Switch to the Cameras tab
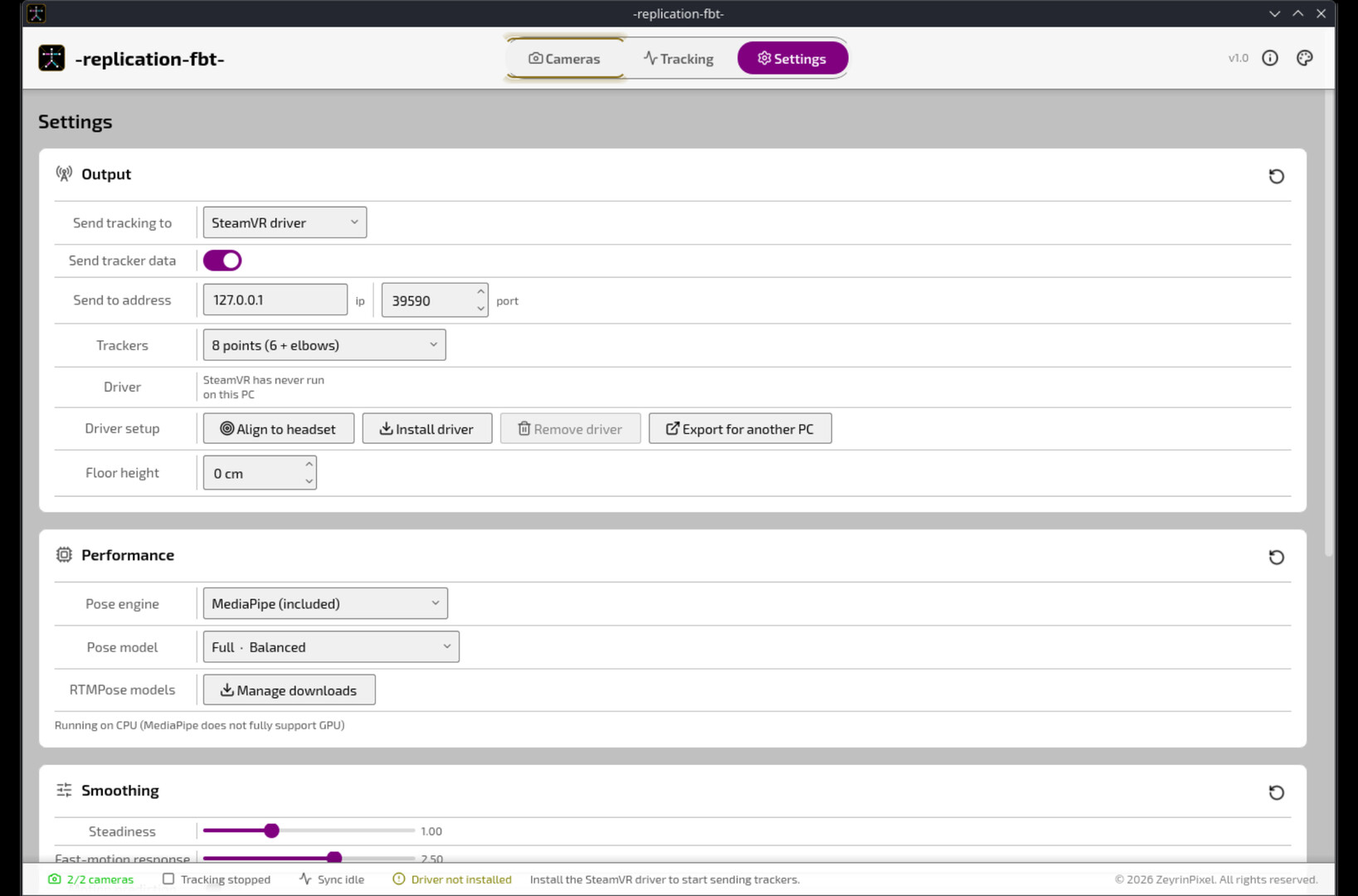 tap(565, 58)
